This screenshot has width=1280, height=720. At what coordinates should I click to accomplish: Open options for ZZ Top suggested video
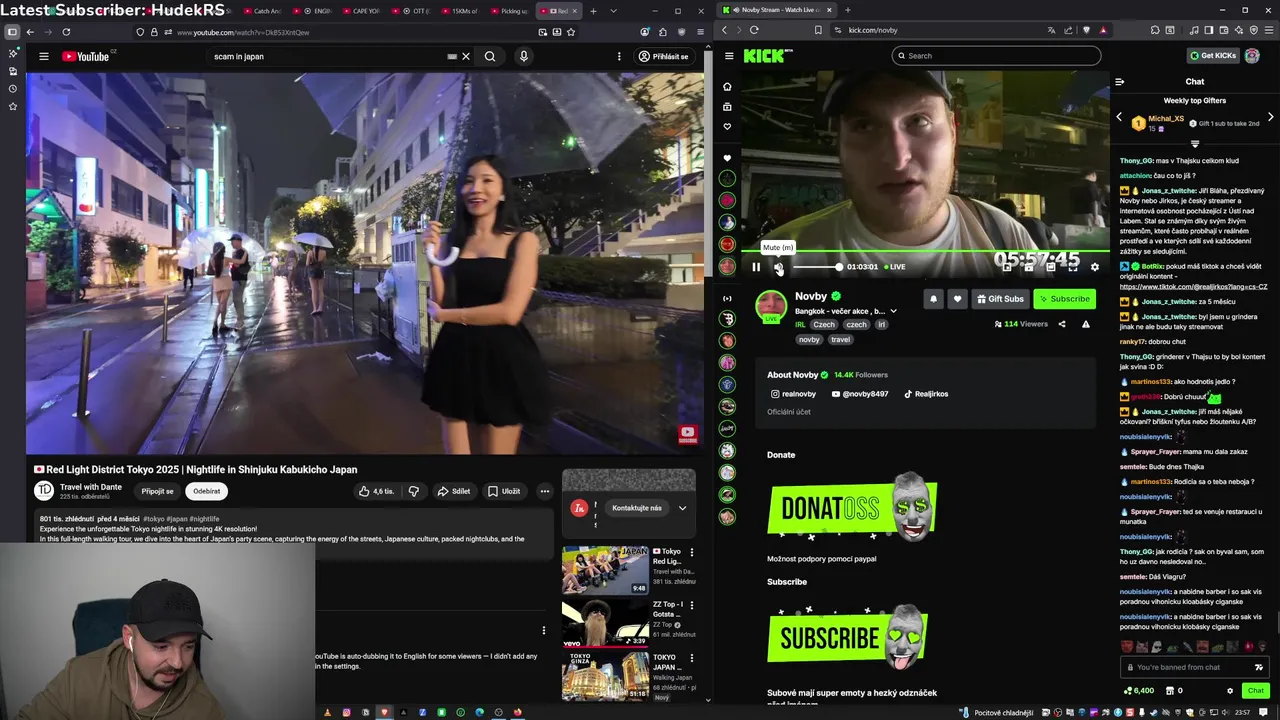[x=691, y=606]
